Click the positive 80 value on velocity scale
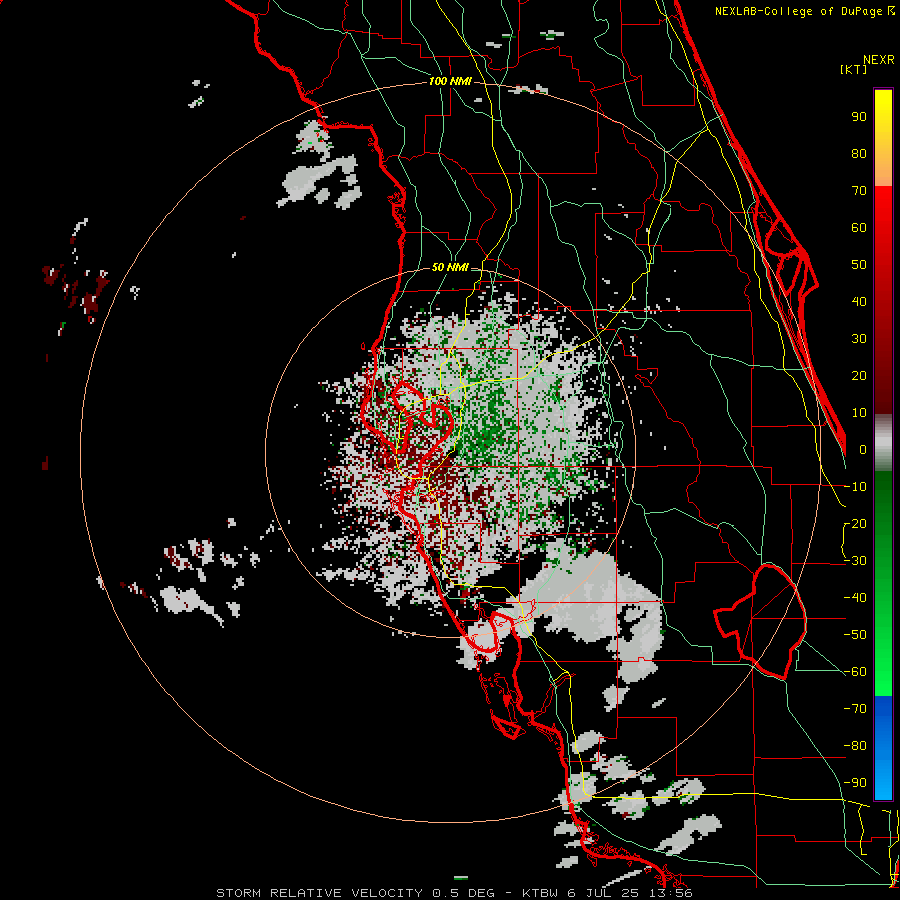900x900 pixels. point(859,153)
